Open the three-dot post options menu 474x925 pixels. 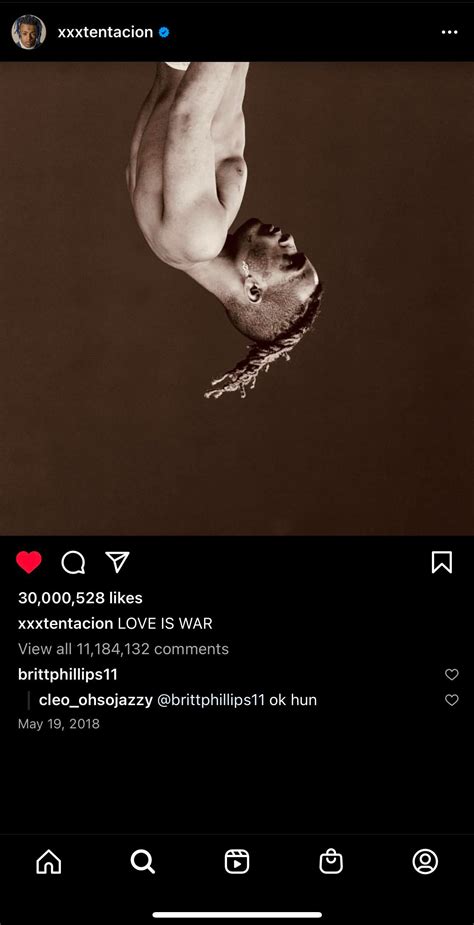click(449, 32)
